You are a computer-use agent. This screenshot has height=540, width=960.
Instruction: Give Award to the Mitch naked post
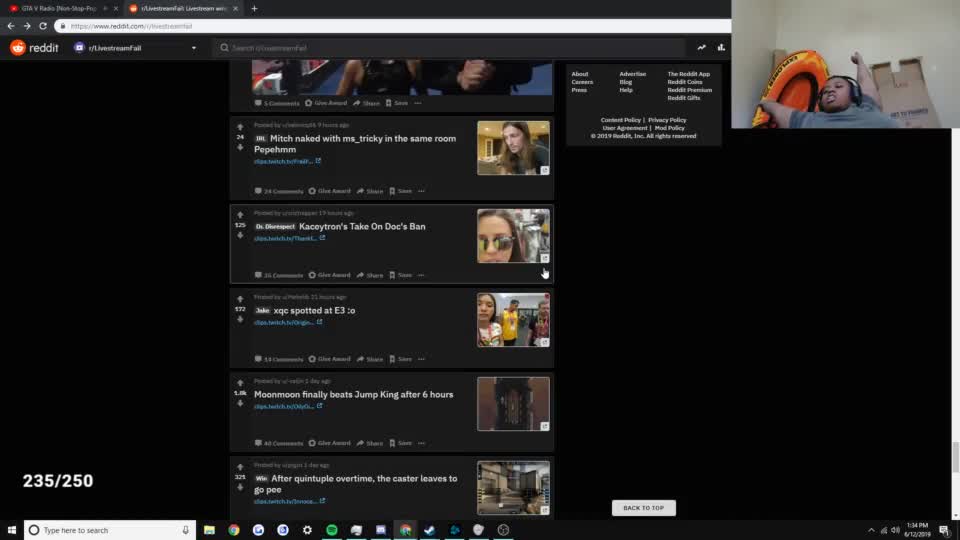[329, 191]
